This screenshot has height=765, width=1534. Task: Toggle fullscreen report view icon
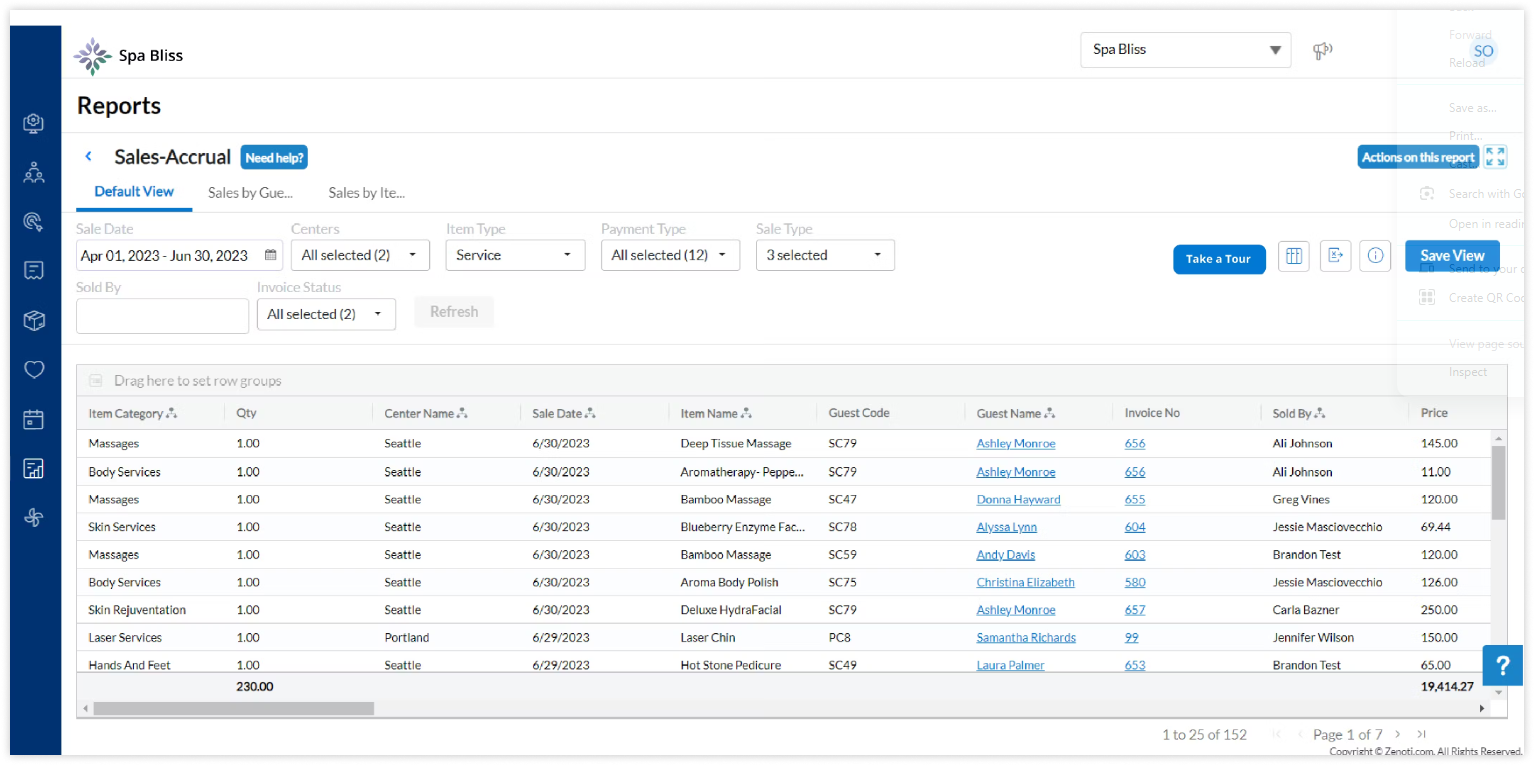click(1495, 157)
